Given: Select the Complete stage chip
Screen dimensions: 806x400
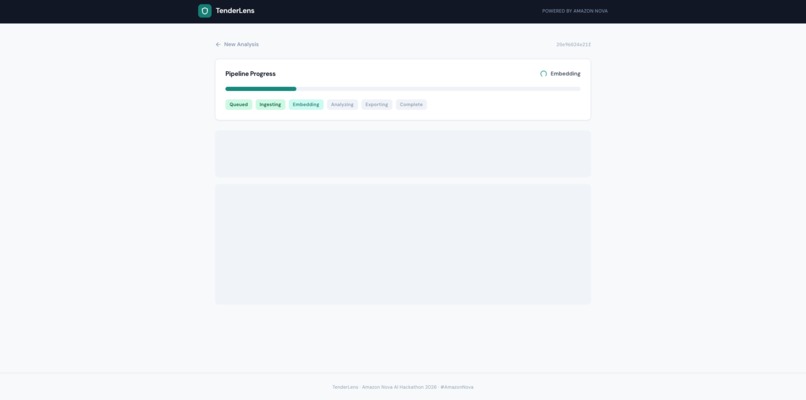Looking at the screenshot, I should (x=411, y=104).
